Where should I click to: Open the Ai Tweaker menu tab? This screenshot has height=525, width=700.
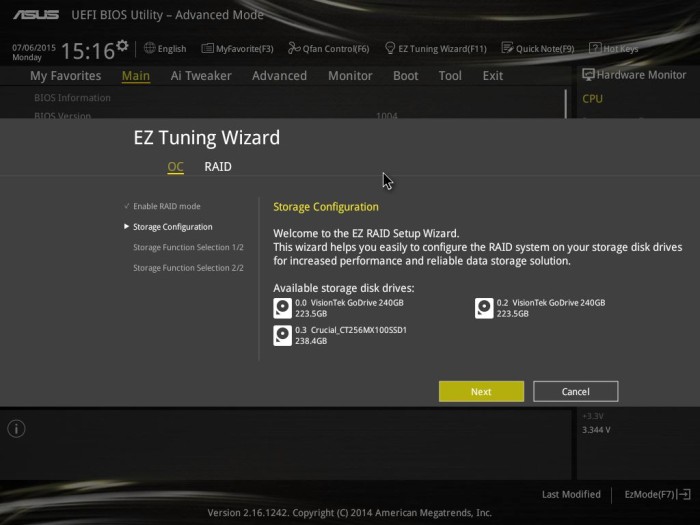tap(201, 75)
